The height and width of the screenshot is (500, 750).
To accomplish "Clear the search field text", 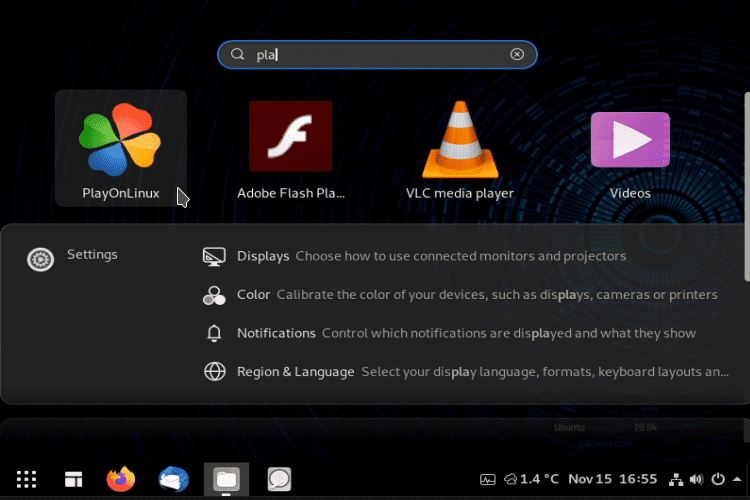I will (517, 55).
